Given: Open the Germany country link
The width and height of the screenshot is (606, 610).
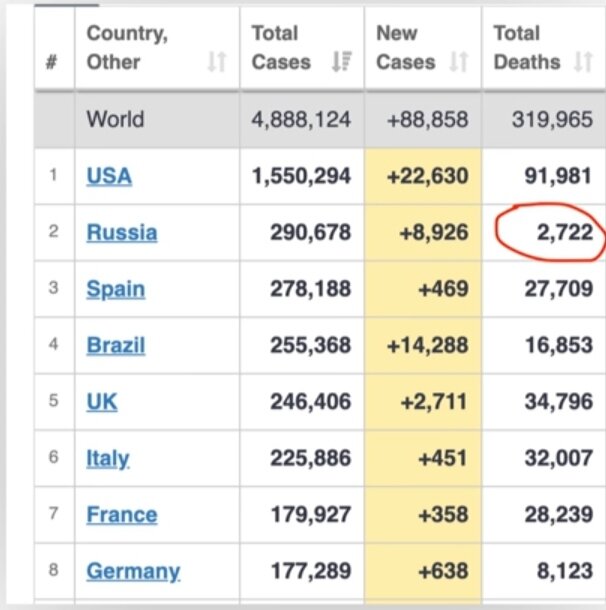Looking at the screenshot, I should tap(133, 572).
